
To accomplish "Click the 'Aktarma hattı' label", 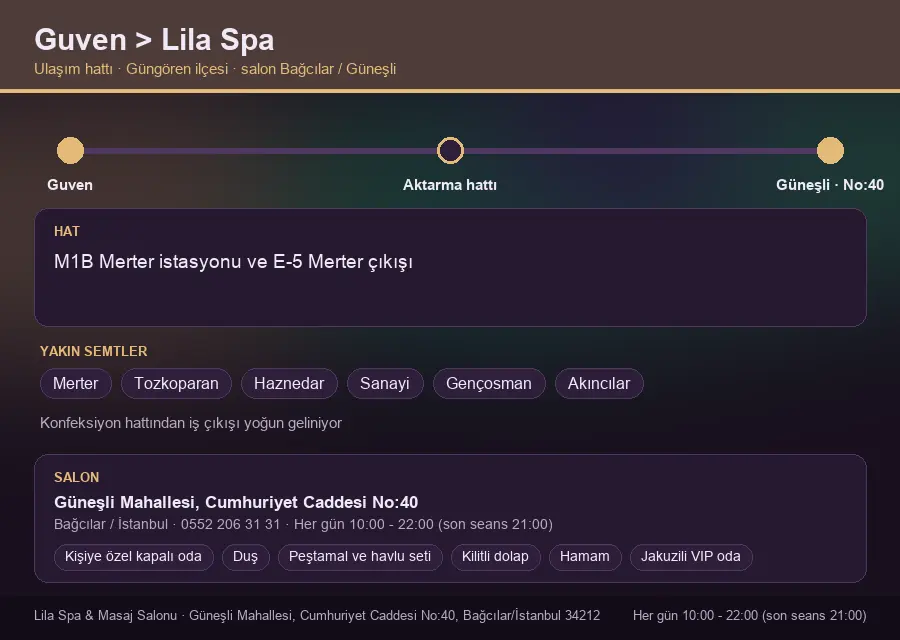I will click(450, 185).
